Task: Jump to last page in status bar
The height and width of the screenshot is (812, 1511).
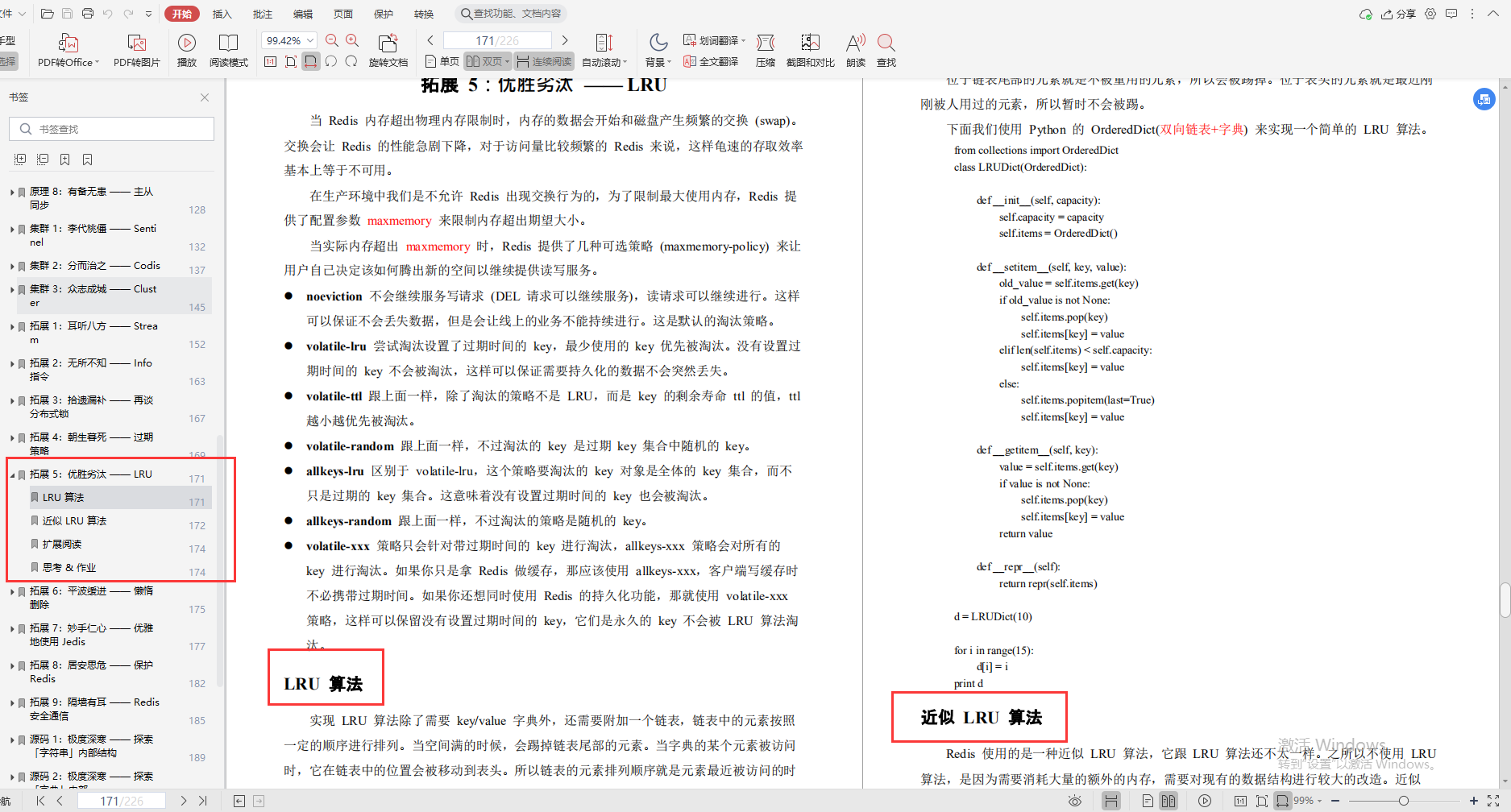Action: pyautogui.click(x=202, y=801)
